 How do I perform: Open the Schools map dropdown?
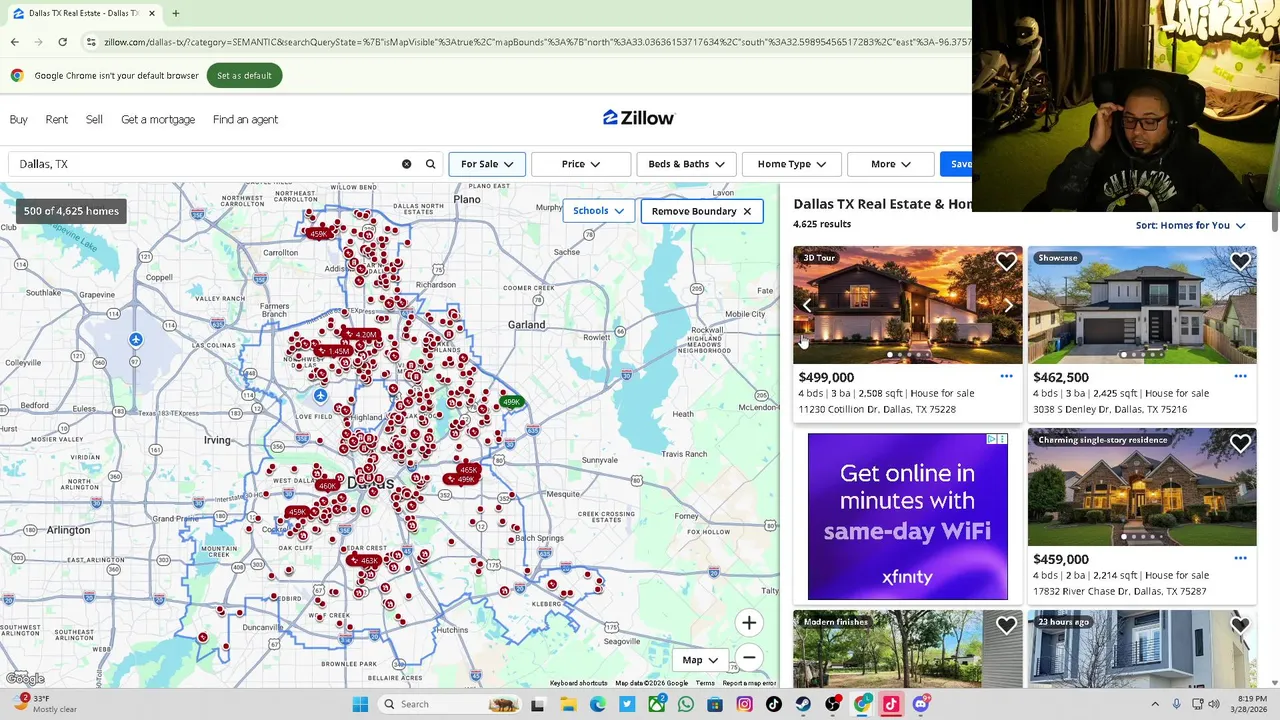[x=598, y=211]
